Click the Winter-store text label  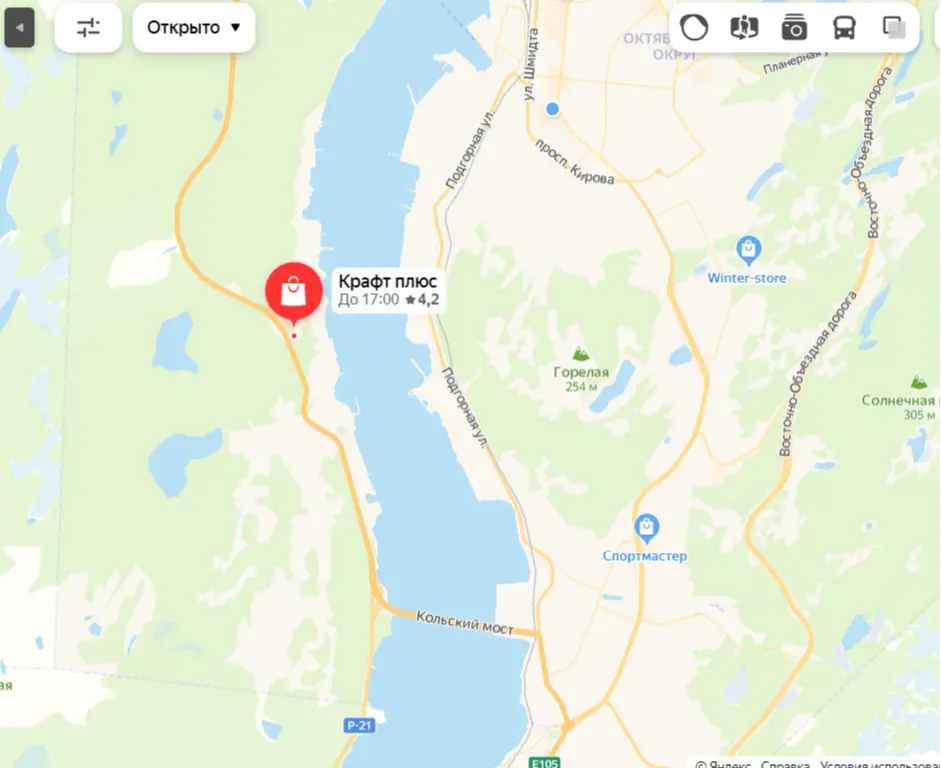click(x=747, y=278)
